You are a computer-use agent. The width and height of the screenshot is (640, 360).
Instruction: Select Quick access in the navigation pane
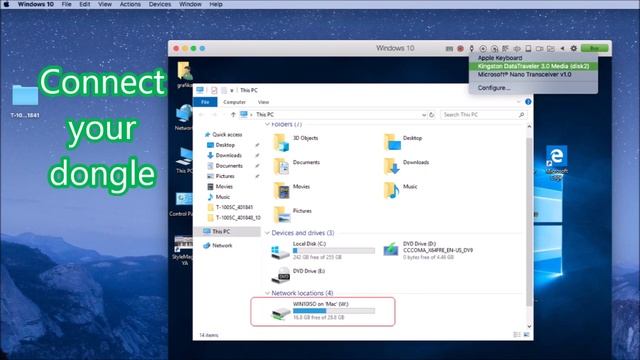(223, 134)
